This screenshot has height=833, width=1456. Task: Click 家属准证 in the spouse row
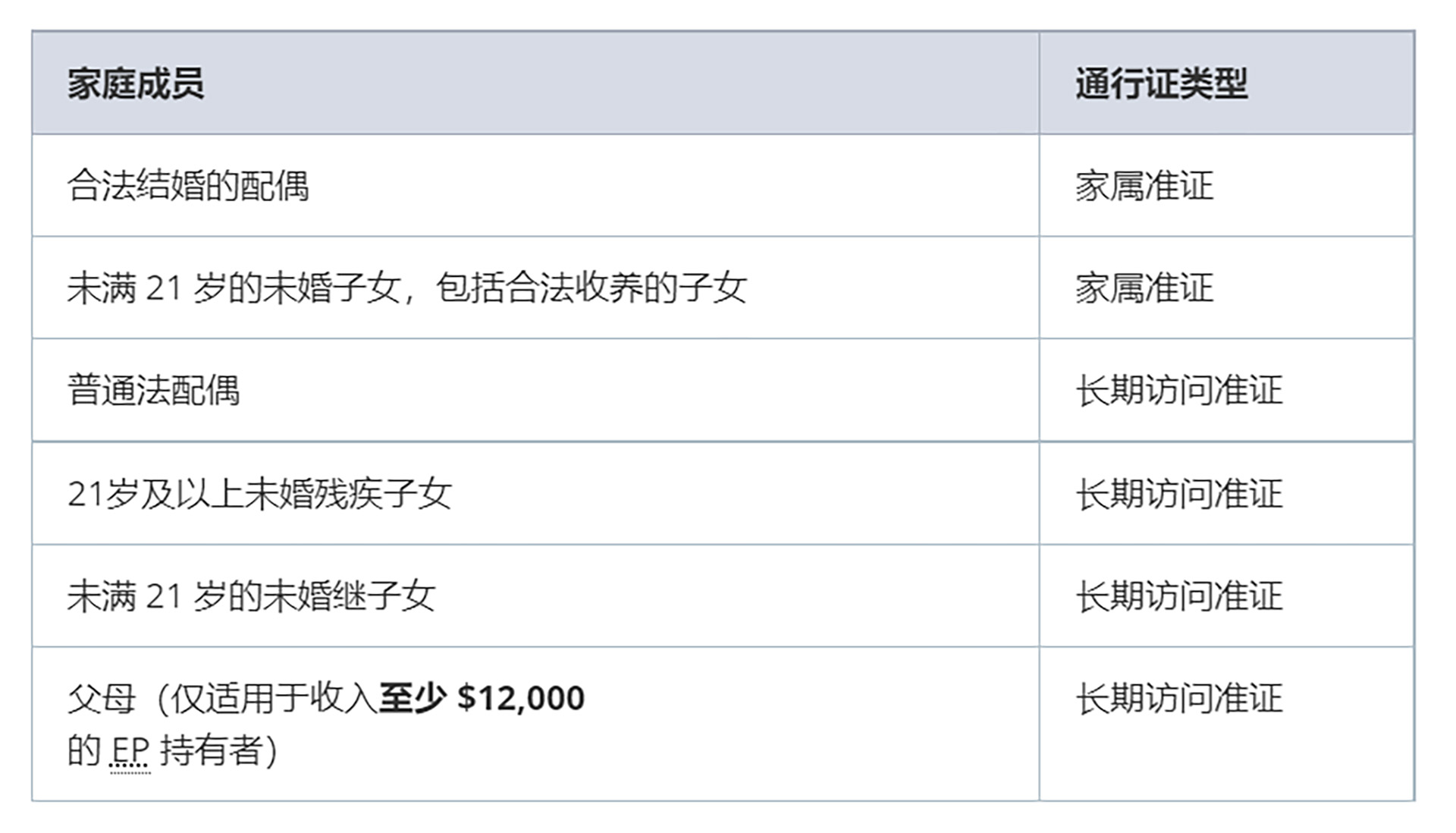point(1144,186)
